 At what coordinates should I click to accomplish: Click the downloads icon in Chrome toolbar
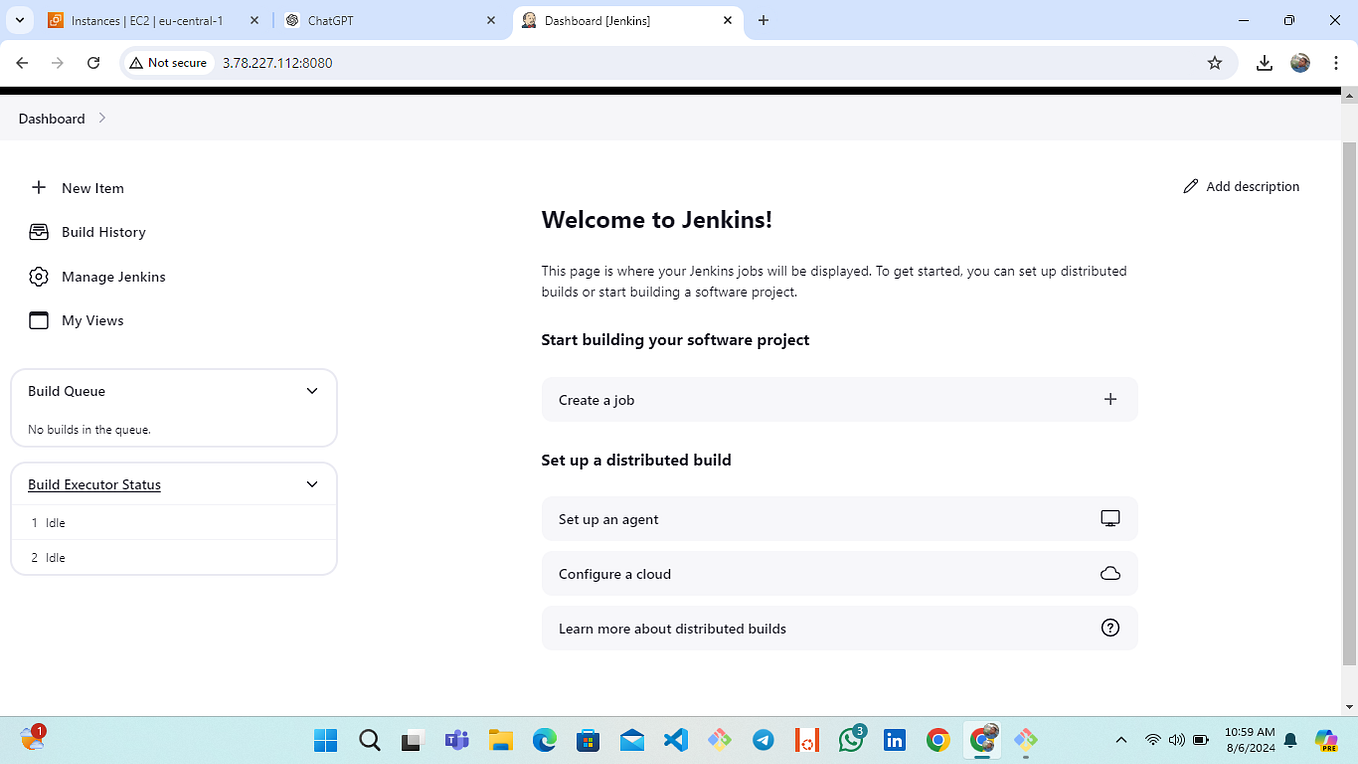(x=1264, y=62)
